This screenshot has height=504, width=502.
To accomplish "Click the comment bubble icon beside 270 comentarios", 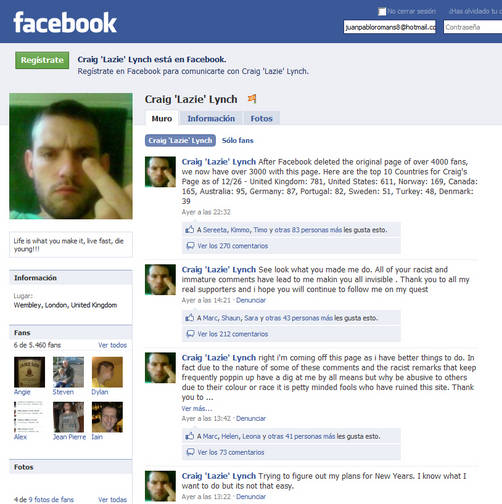I will click(190, 246).
